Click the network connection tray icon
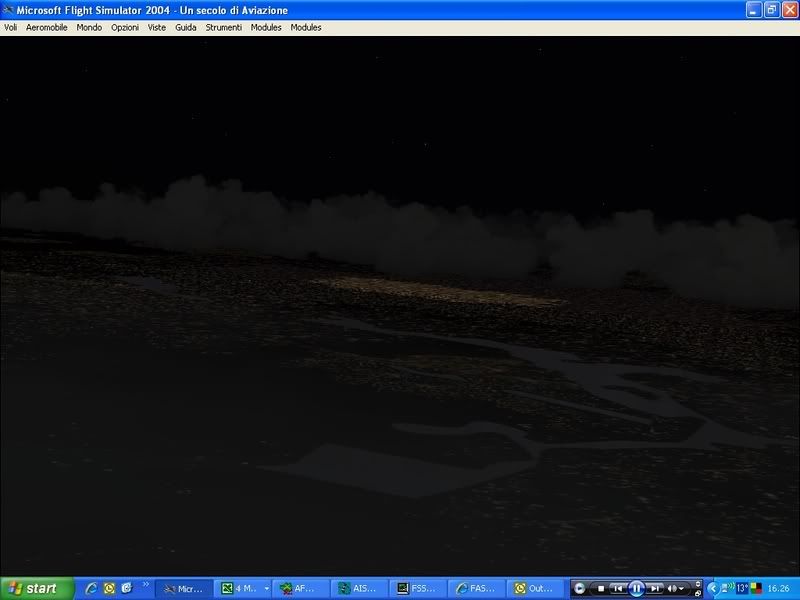Screen dimensions: 800x600 [728, 588]
